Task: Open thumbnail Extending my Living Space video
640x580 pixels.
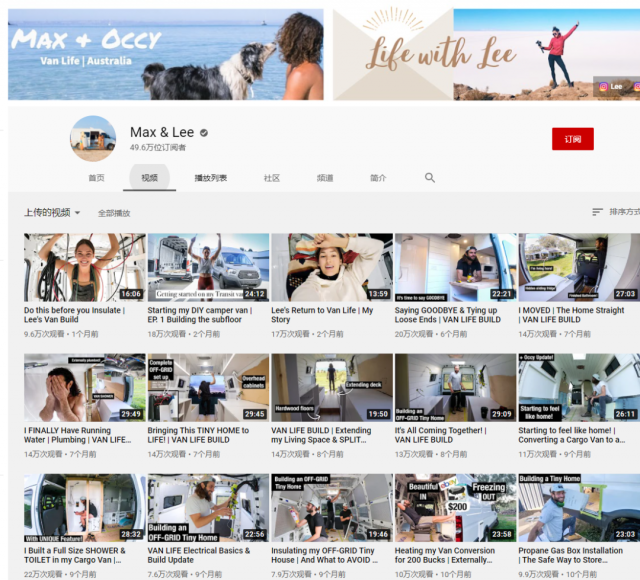Action: (332, 388)
